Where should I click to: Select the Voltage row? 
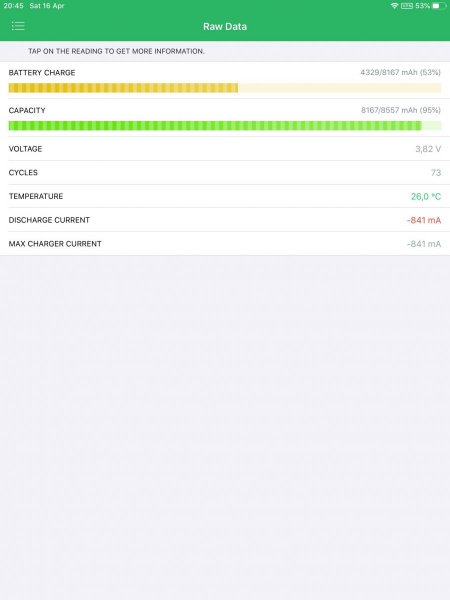pyautogui.click(x=225, y=149)
